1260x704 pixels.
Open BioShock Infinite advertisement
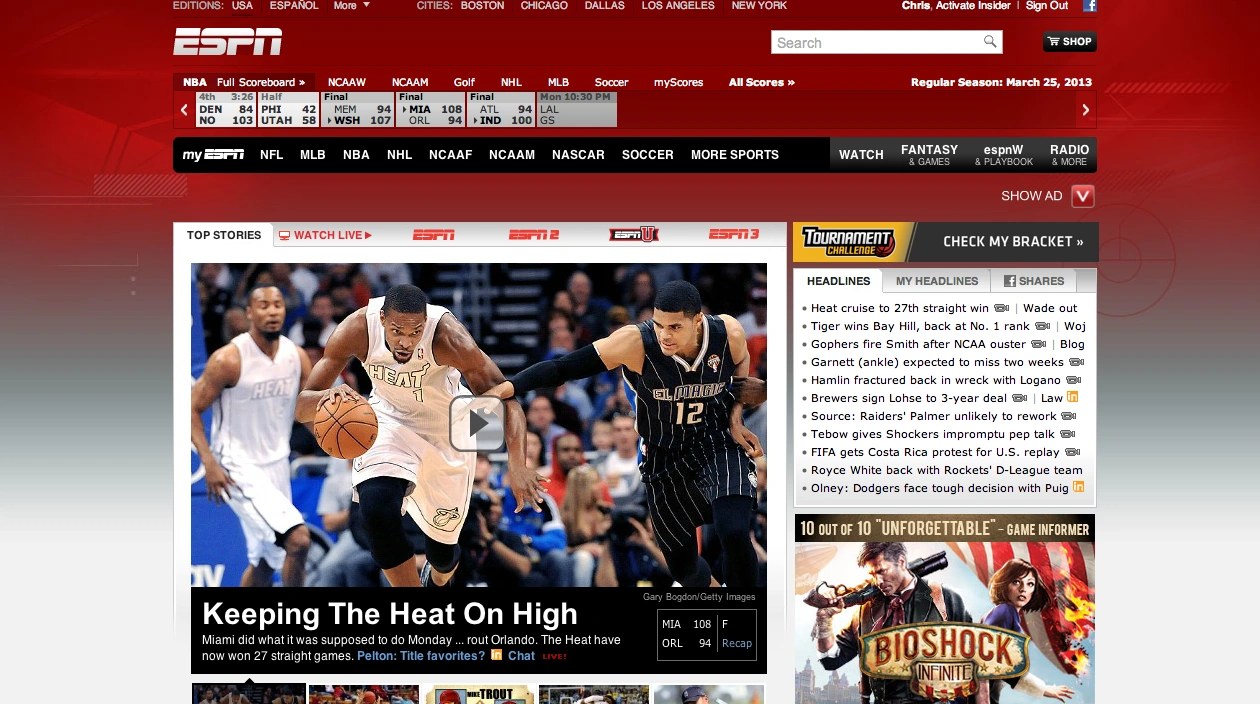coord(945,609)
